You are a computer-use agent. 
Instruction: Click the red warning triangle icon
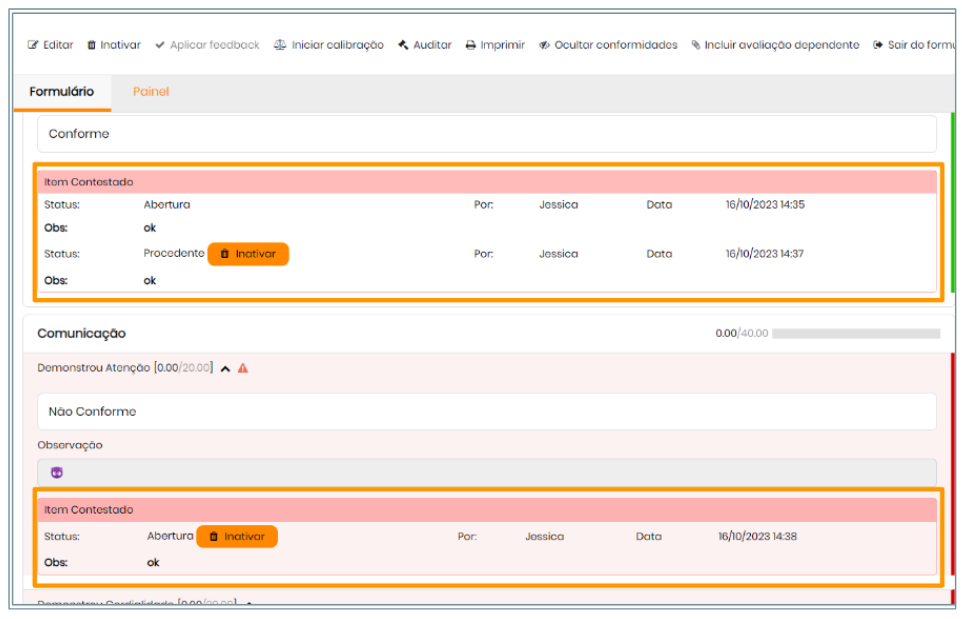[243, 368]
